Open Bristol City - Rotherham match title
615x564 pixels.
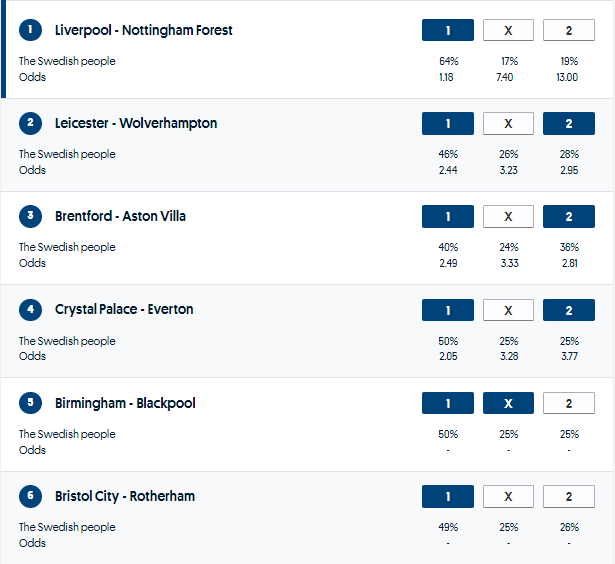[x=125, y=496]
